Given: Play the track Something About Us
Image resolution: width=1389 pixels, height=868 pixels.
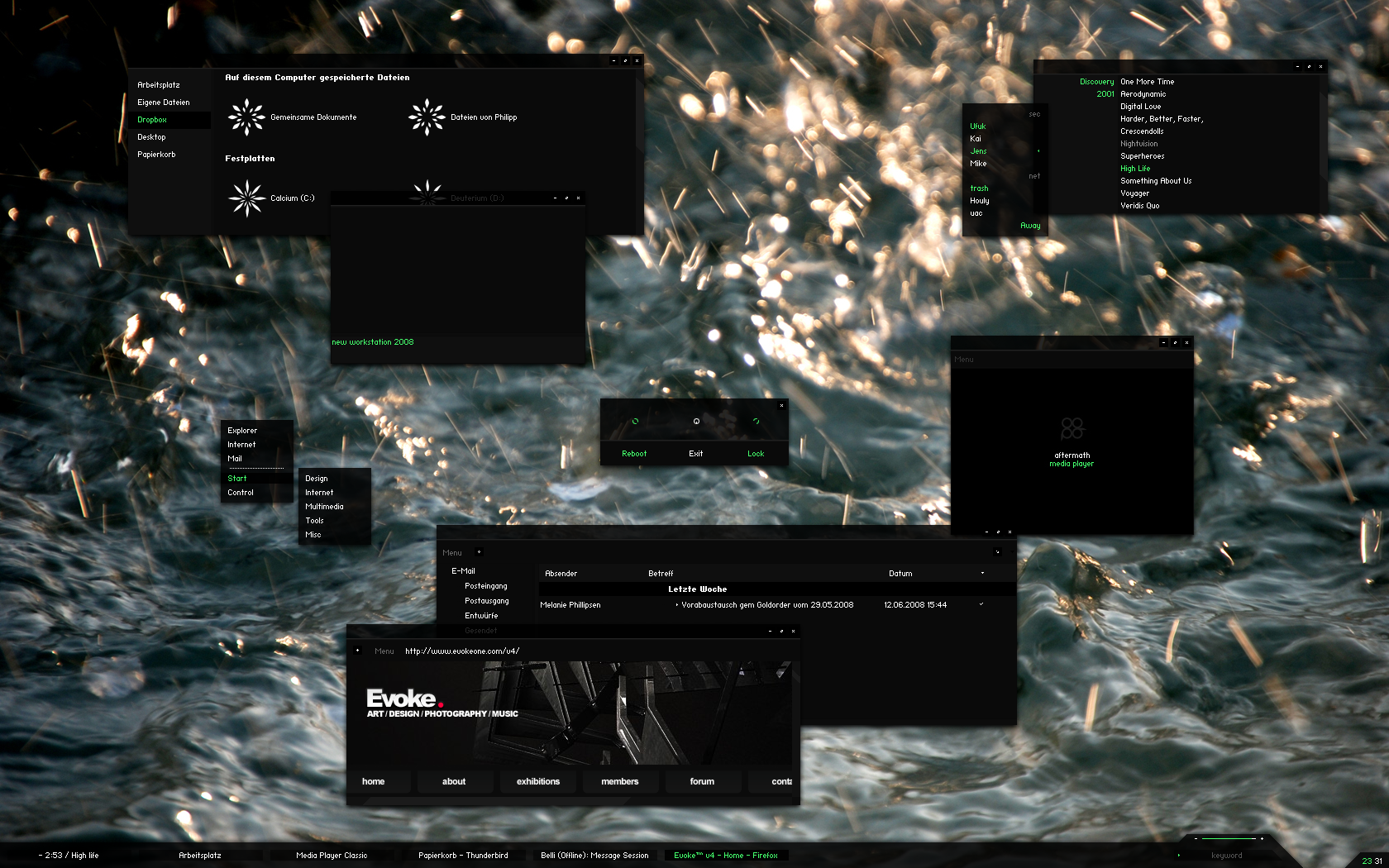Looking at the screenshot, I should (x=1156, y=181).
